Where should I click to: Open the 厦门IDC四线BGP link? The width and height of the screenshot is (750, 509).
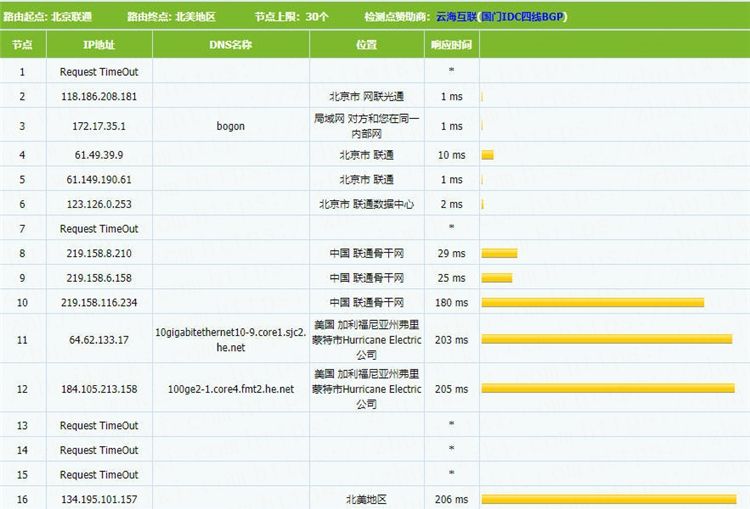click(x=522, y=16)
